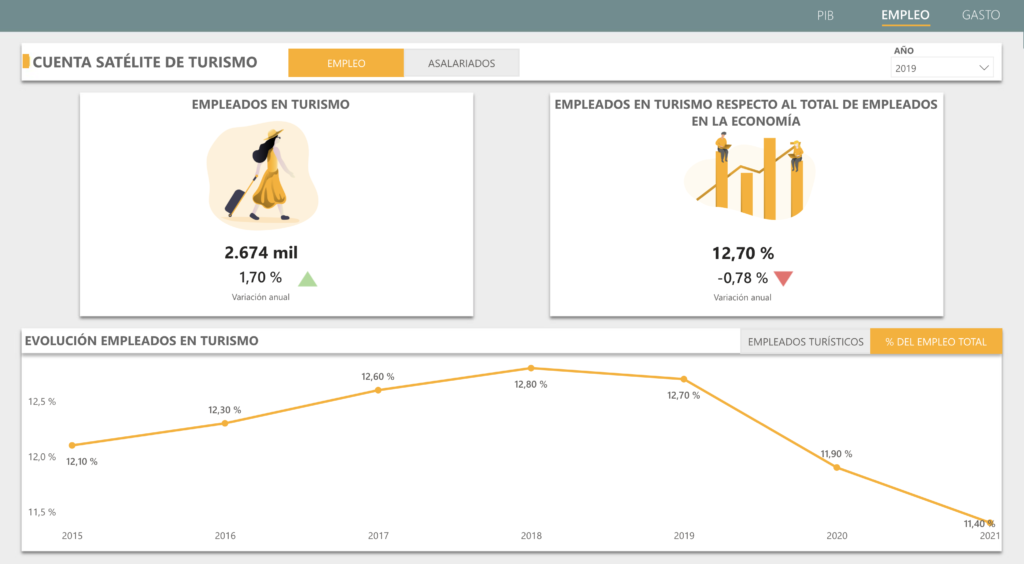Toggle the orange EMPLEO view button
The height and width of the screenshot is (564, 1024).
pos(346,63)
